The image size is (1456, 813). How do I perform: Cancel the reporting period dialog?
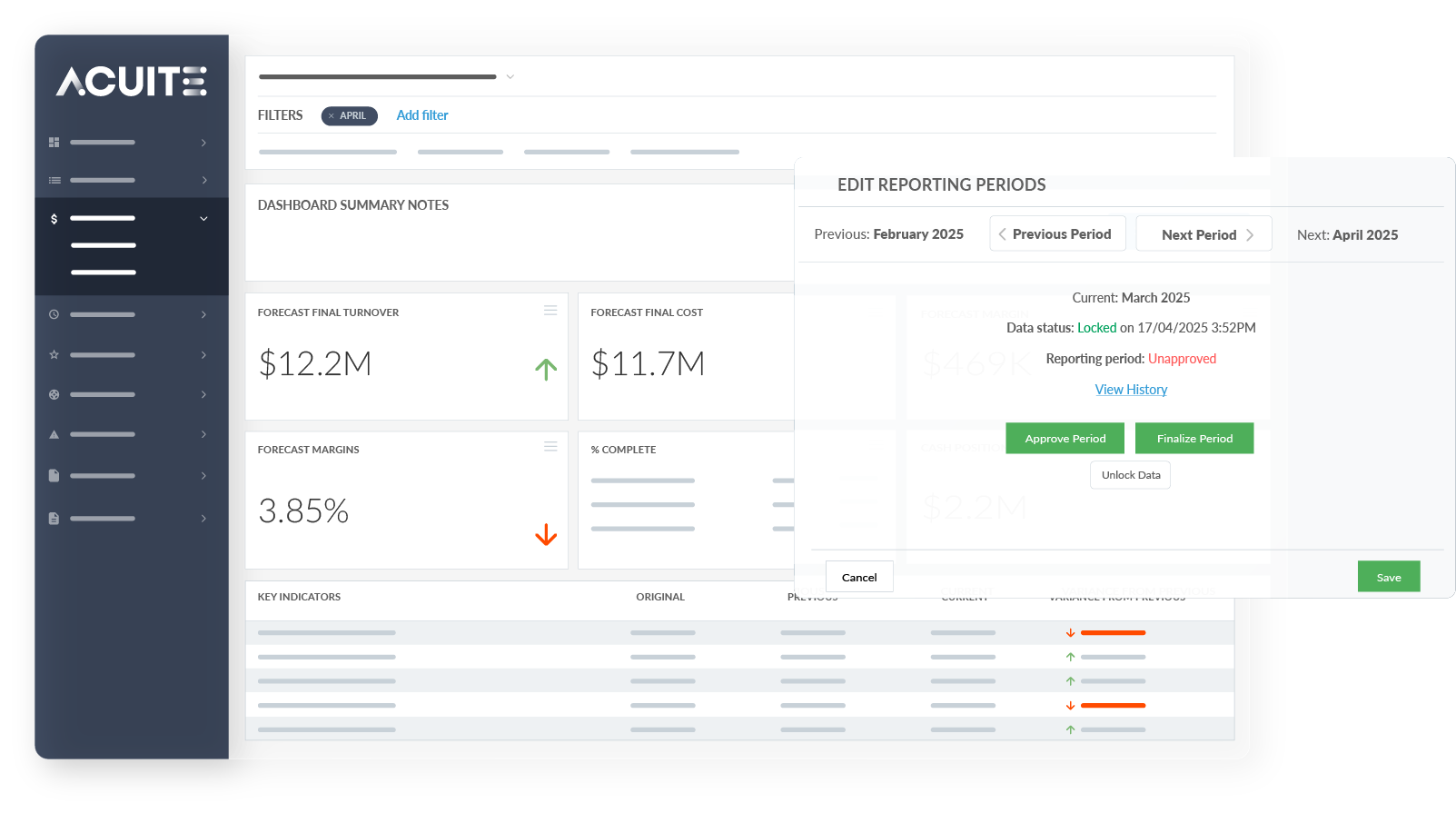859,577
